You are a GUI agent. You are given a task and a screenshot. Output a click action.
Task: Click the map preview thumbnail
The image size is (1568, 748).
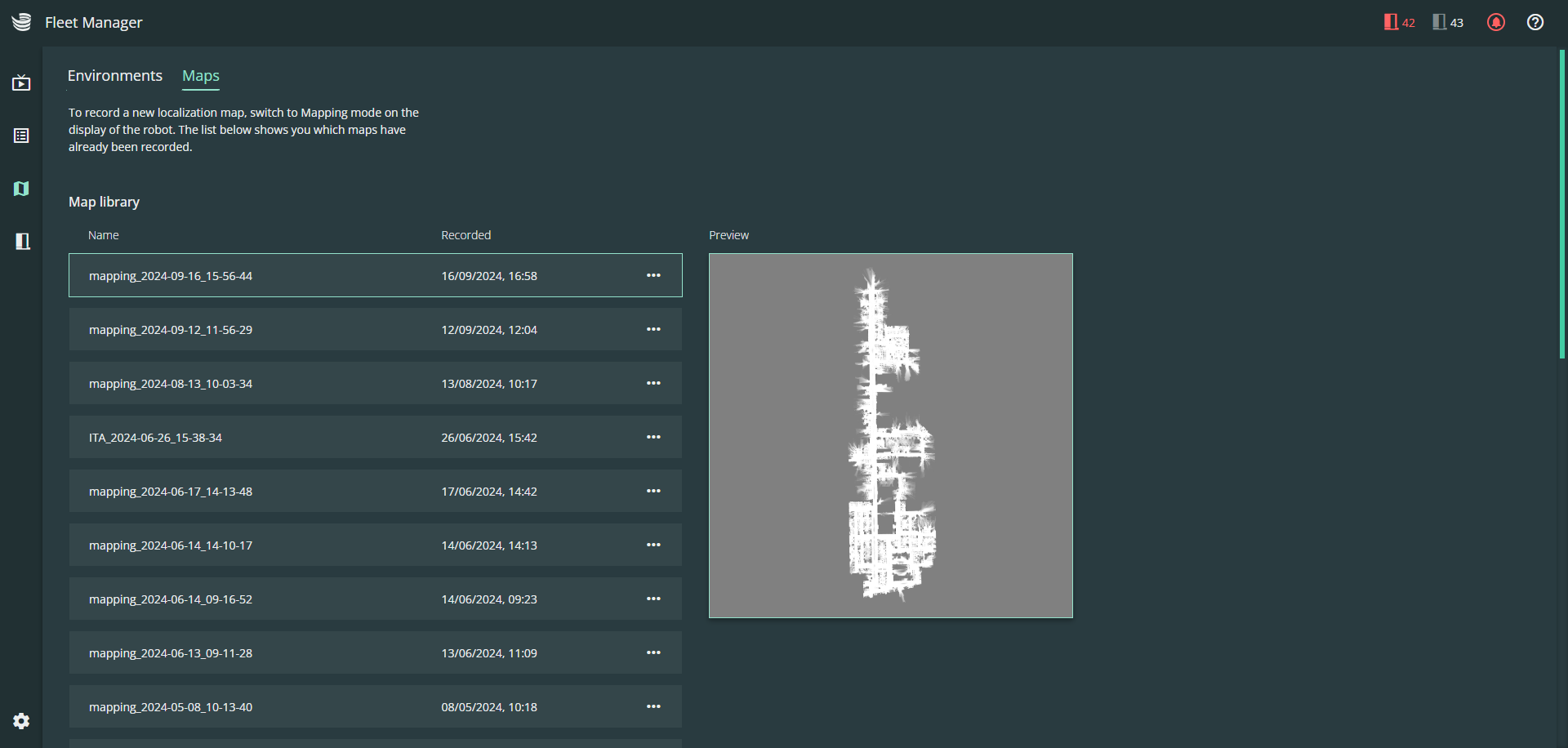(891, 435)
